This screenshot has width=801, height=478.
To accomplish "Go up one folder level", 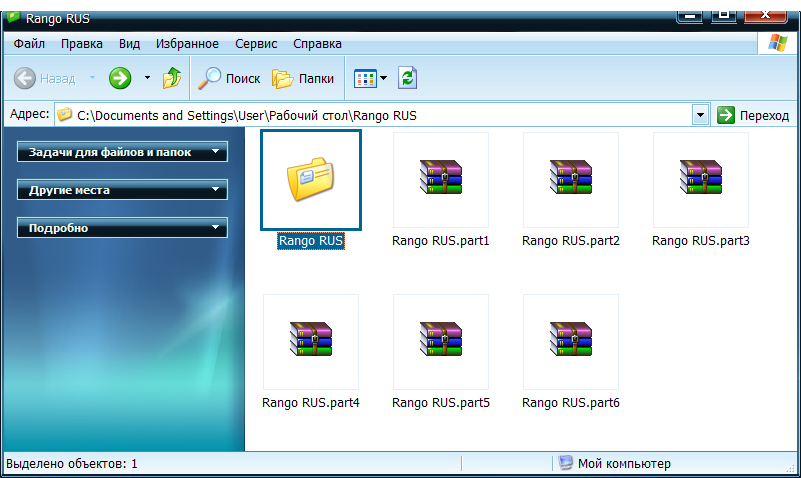I will (172, 78).
